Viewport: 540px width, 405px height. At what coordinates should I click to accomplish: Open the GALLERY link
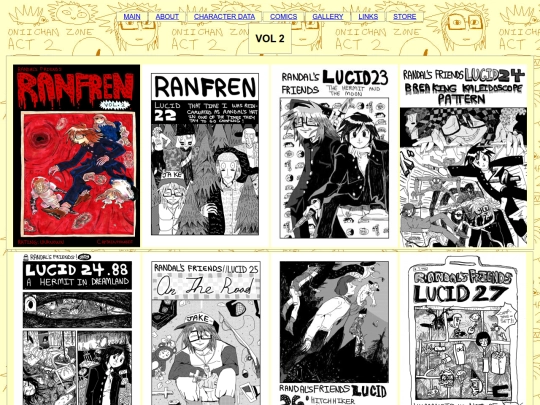(328, 17)
